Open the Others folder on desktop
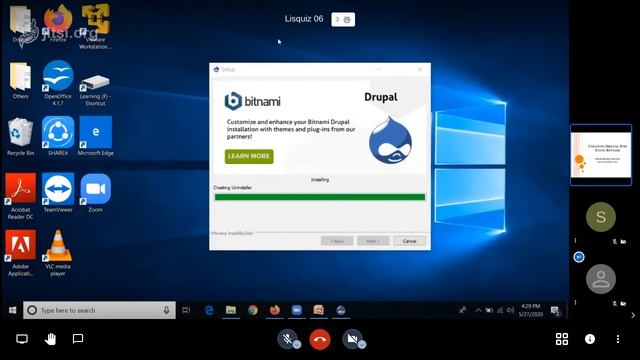The height and width of the screenshot is (360, 640). 20,80
